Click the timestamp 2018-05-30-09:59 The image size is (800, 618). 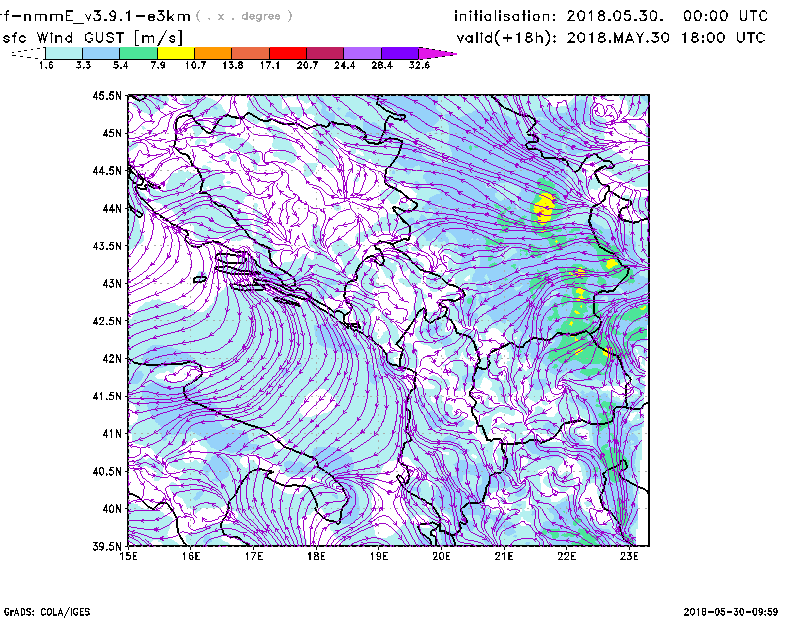tap(731, 612)
